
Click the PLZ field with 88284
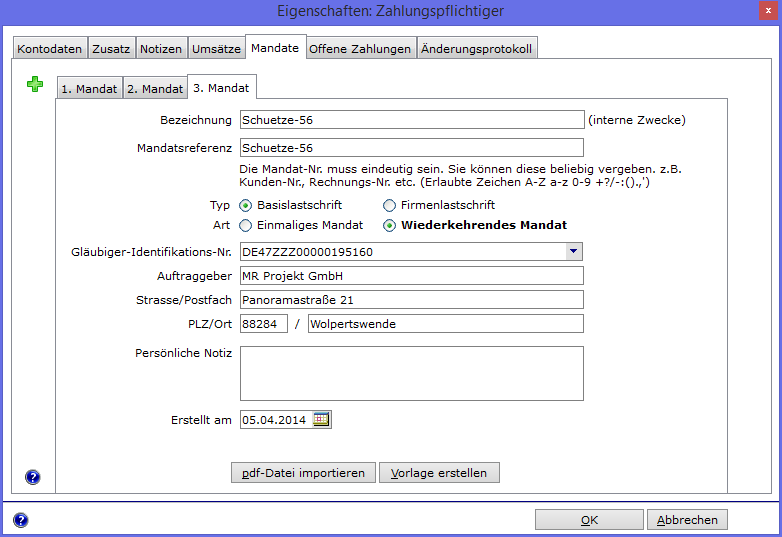point(264,324)
